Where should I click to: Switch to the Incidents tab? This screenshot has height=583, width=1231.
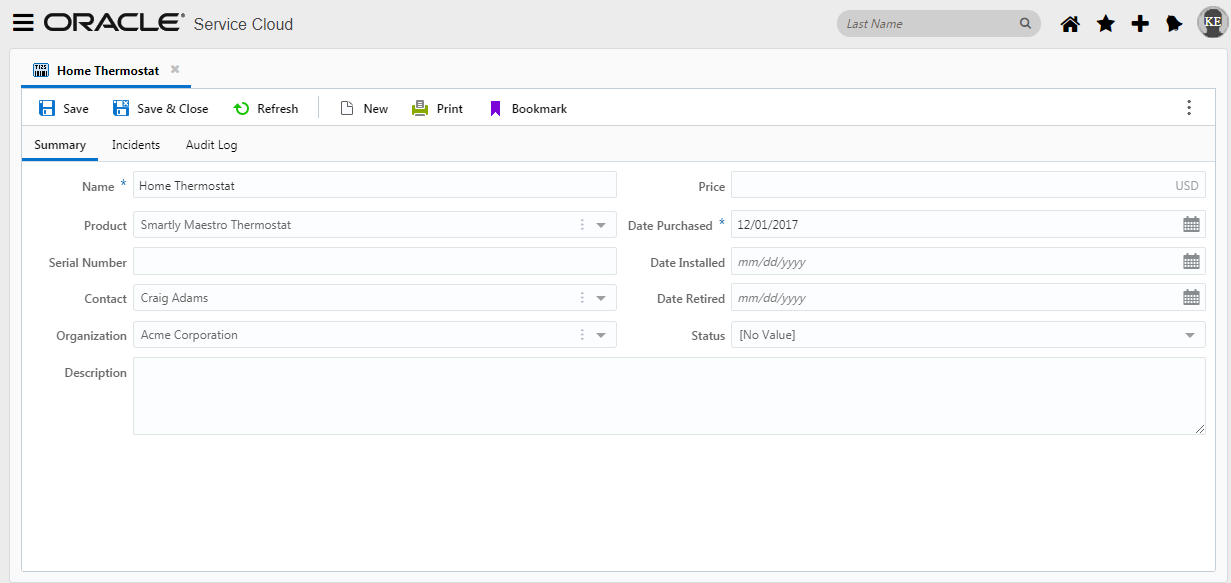coord(136,144)
